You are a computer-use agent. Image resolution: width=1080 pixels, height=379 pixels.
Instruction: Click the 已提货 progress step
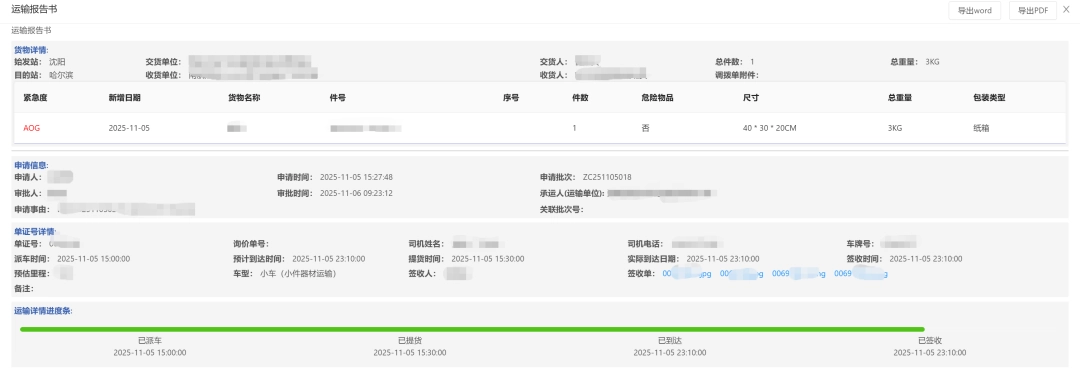pyautogui.click(x=410, y=341)
